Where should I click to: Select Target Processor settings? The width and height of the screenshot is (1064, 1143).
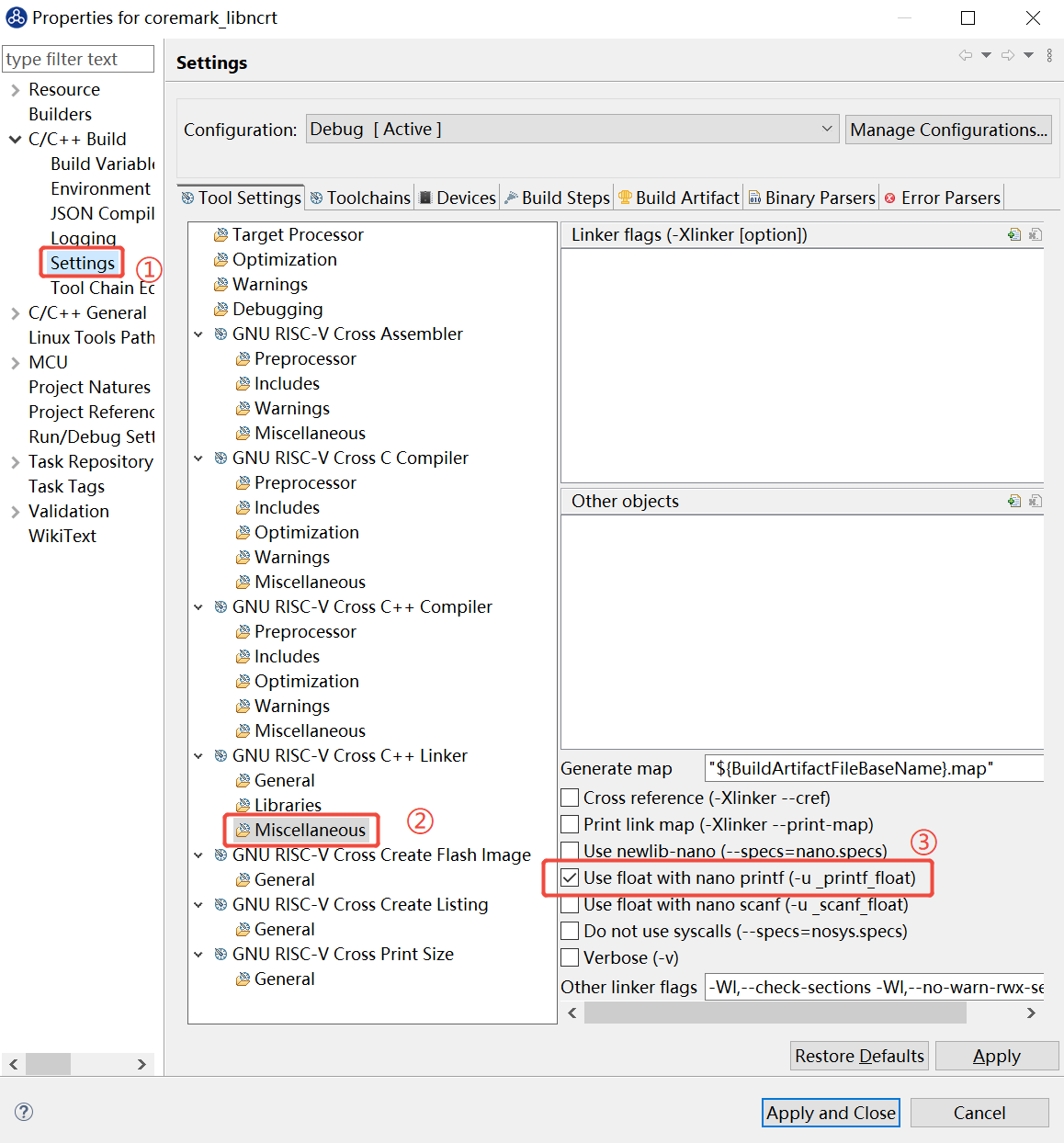pyautogui.click(x=296, y=234)
